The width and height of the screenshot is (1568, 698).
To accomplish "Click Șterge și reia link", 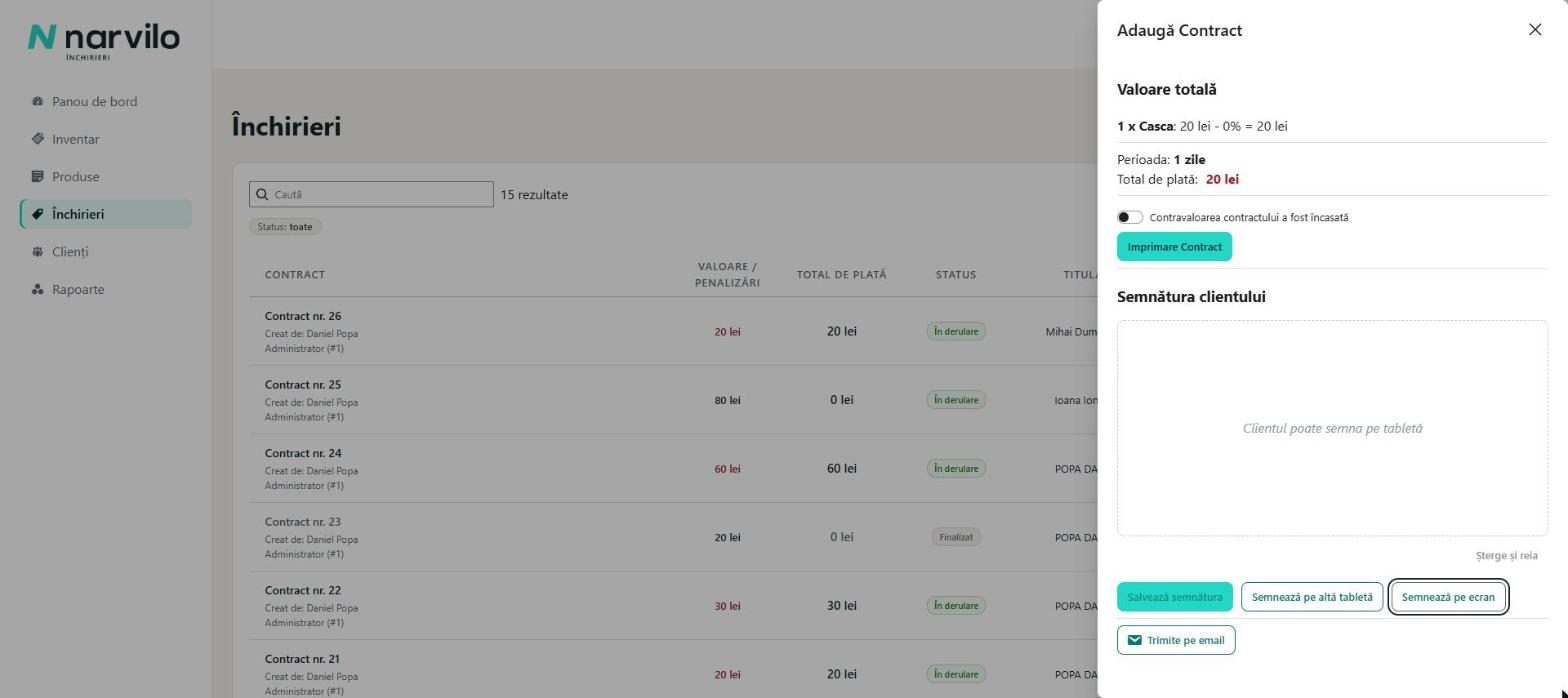I will 1506,556.
